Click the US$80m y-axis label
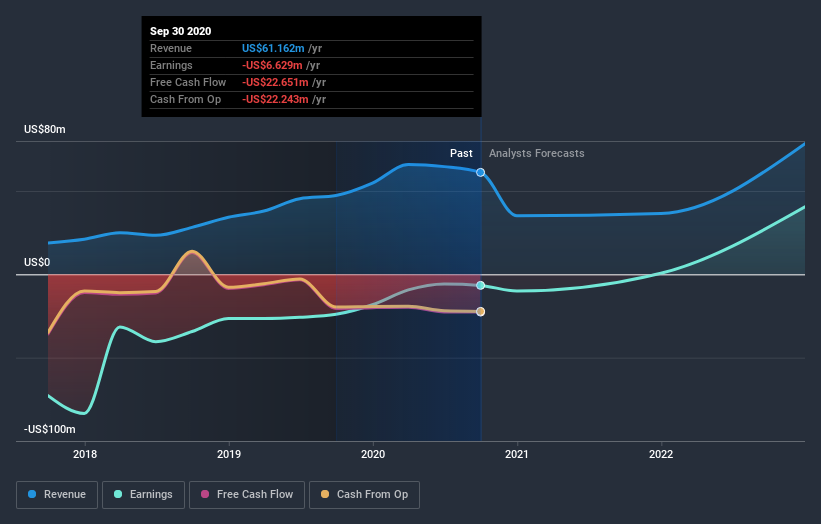 pos(45,129)
